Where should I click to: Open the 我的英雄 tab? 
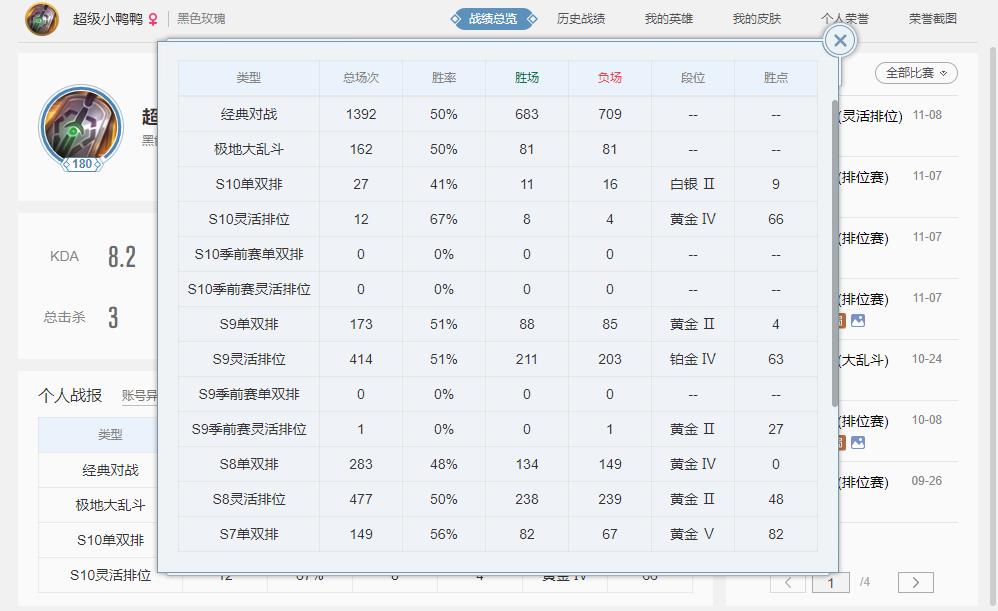point(668,19)
